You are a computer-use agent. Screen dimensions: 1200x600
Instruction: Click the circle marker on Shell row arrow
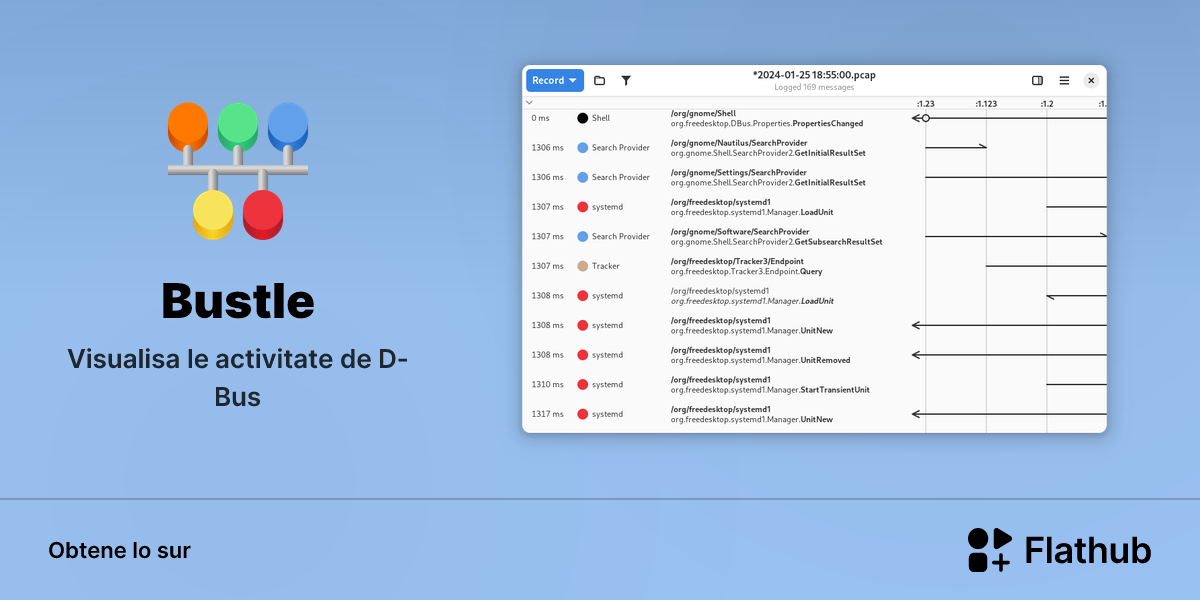925,118
